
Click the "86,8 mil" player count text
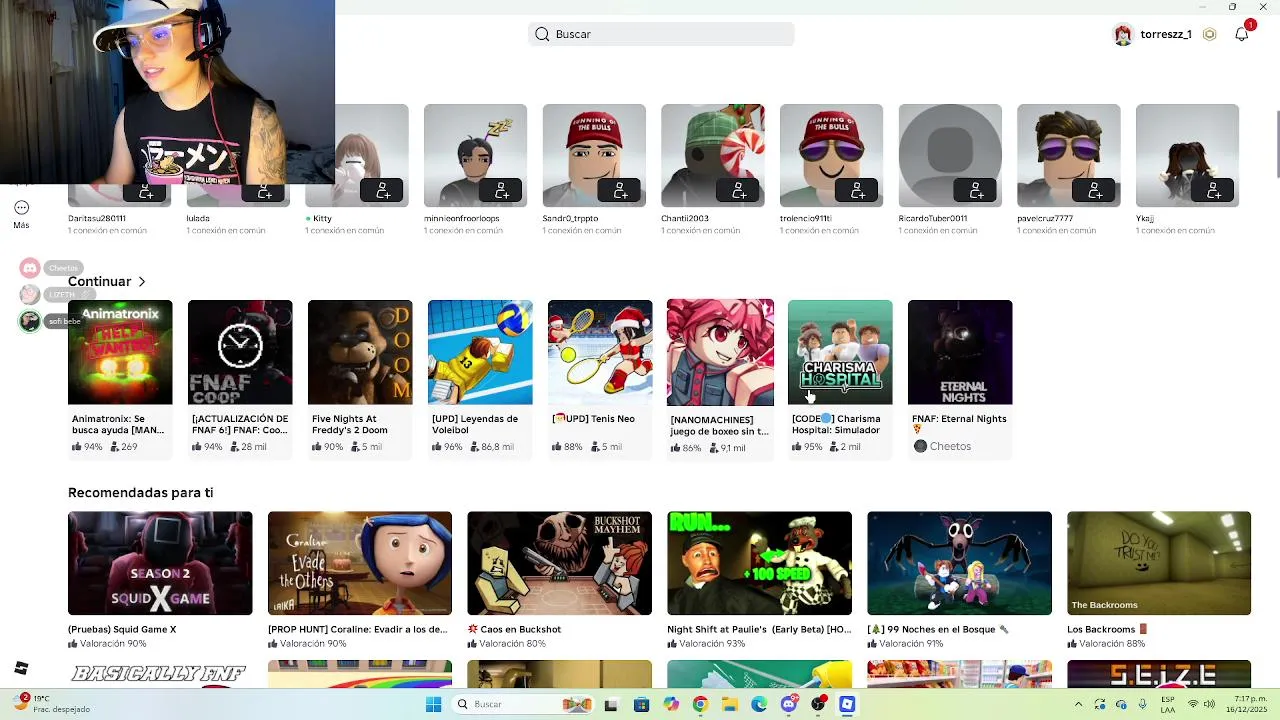(497, 447)
